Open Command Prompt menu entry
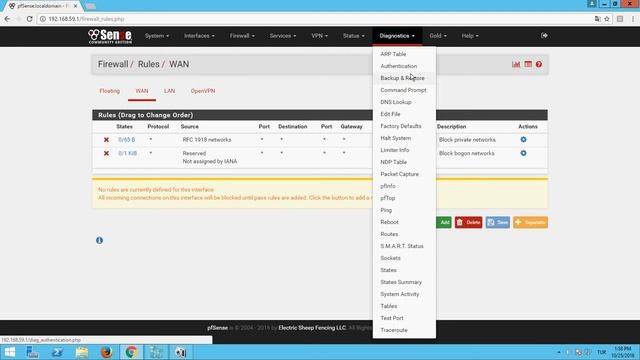The height and width of the screenshot is (360, 640). point(404,90)
